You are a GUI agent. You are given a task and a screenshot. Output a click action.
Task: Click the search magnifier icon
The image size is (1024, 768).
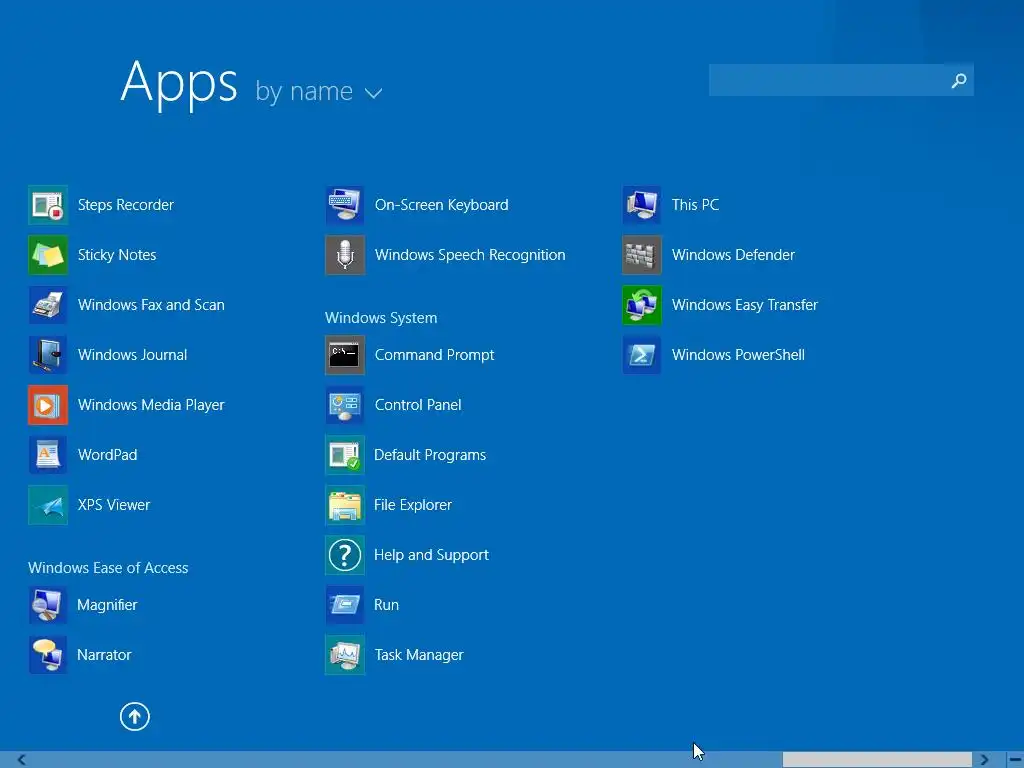(959, 80)
